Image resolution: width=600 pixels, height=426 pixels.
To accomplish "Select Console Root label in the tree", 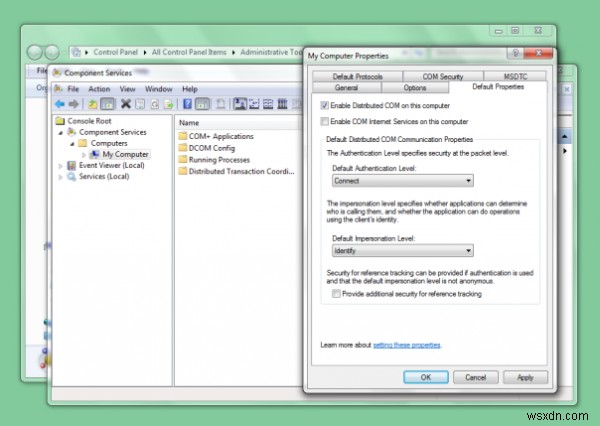I will click(89, 121).
